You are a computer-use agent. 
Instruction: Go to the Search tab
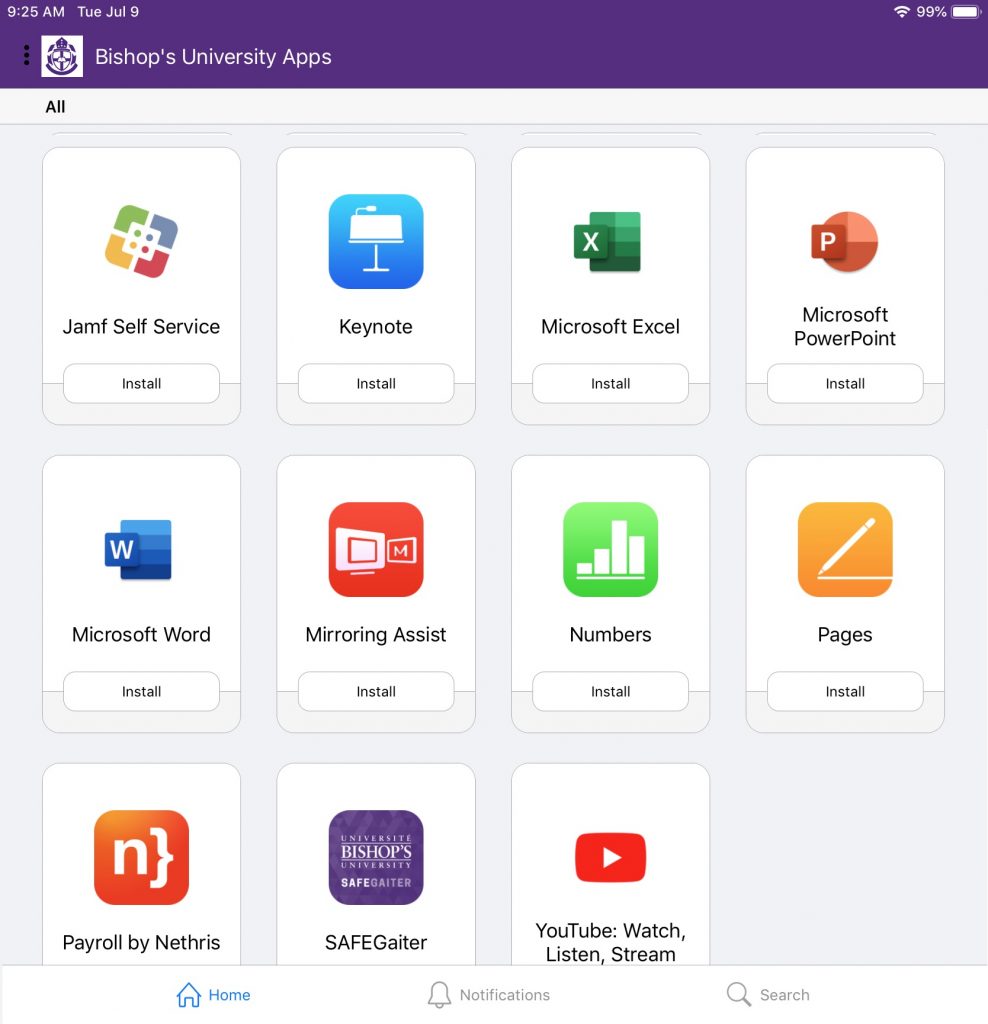click(768, 995)
